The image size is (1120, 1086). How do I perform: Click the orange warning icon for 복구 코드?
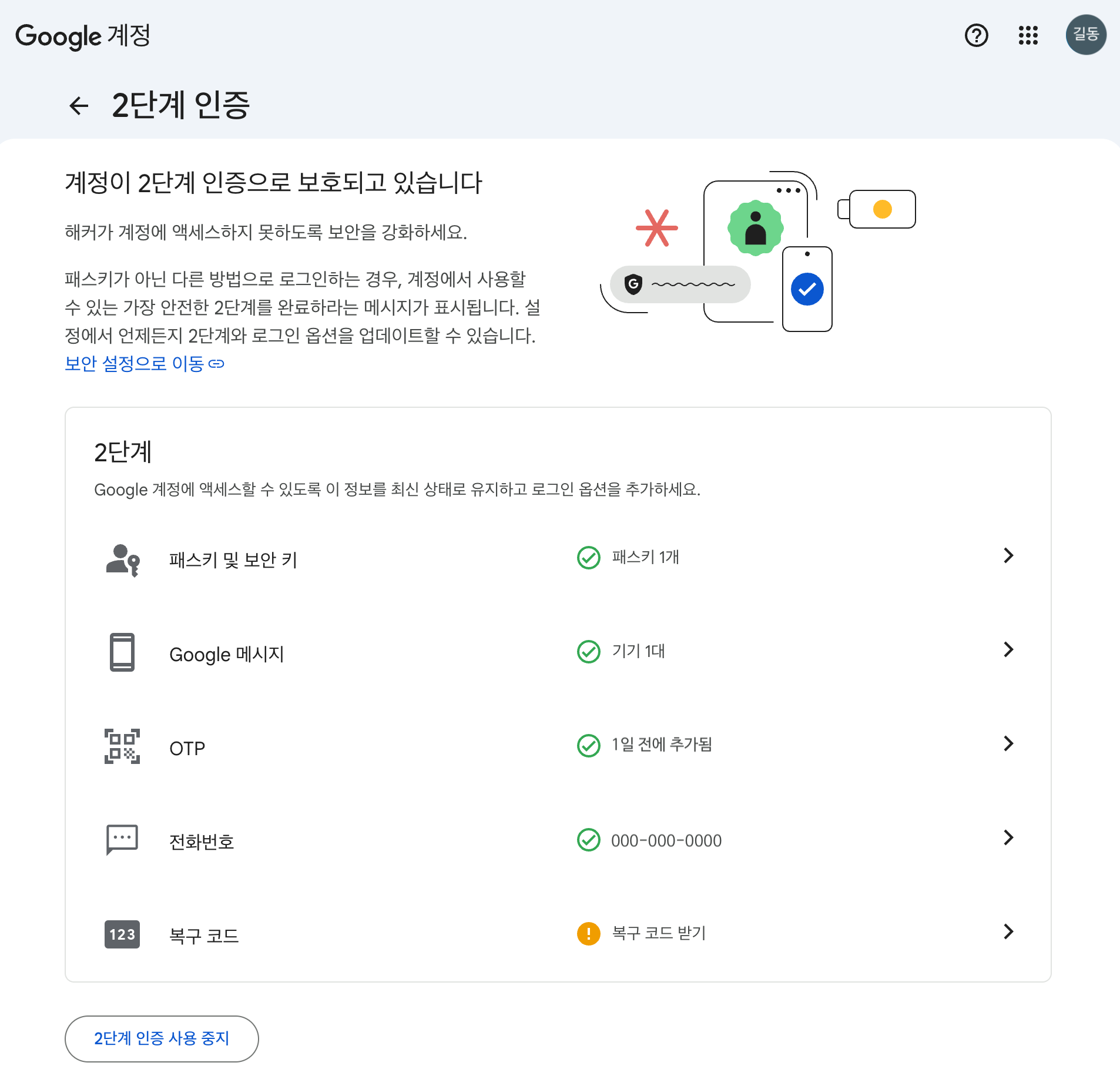click(x=588, y=933)
